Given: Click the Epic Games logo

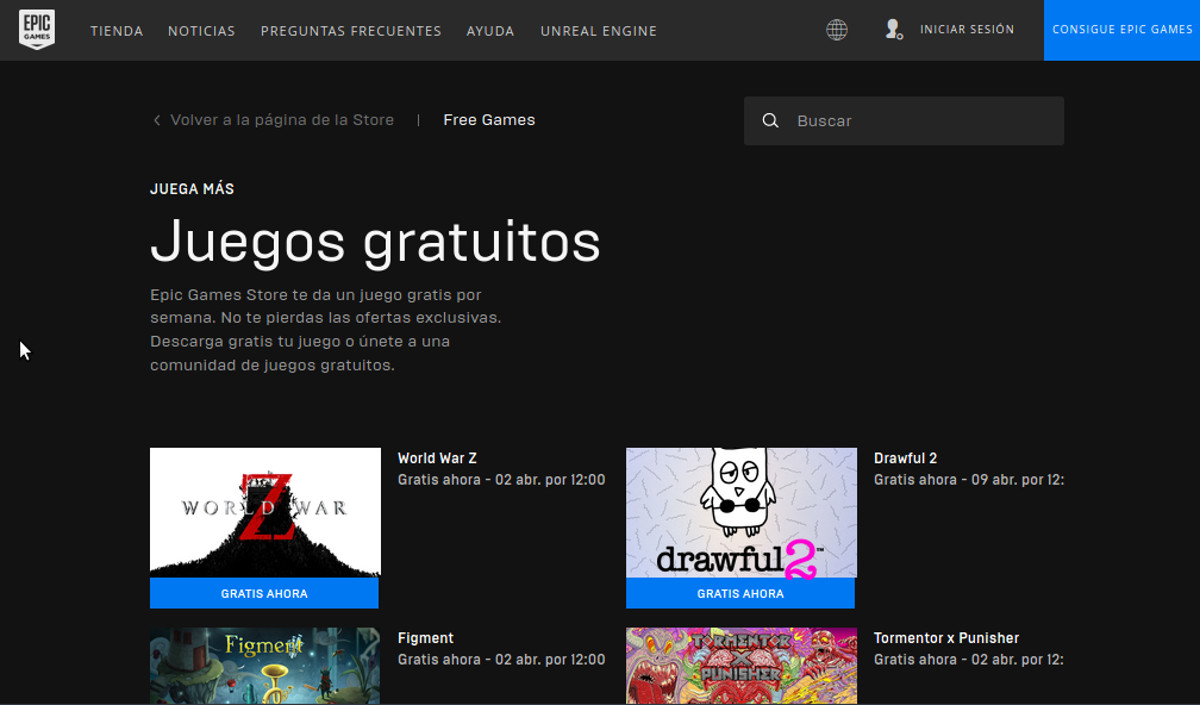Looking at the screenshot, I should pos(37,30).
